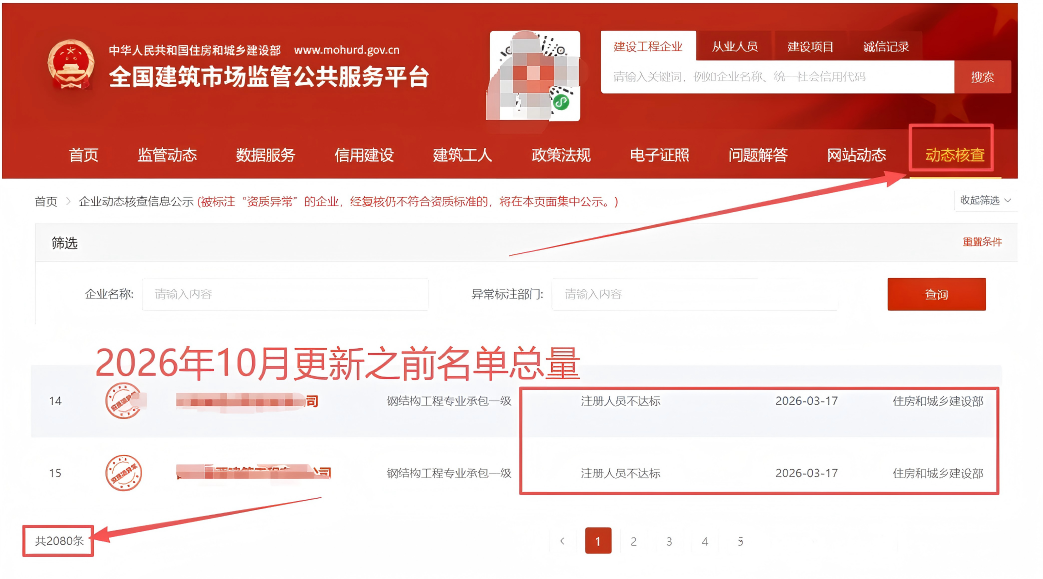Click 住房和城乡建设部 in row 15
The image size is (1043, 579).
pyautogui.click(x=938, y=473)
